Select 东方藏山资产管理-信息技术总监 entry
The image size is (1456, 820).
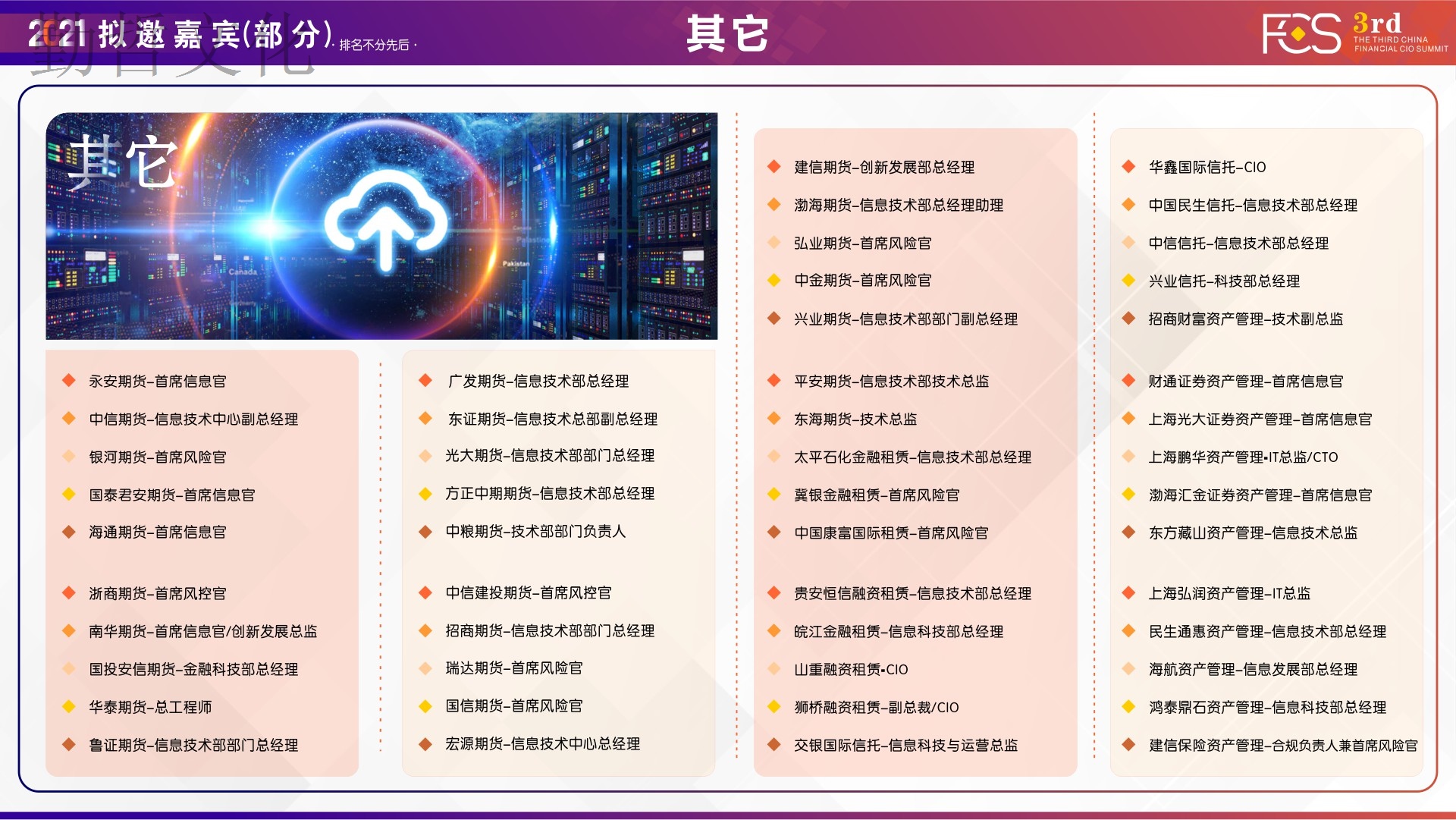pyautogui.click(x=1254, y=533)
